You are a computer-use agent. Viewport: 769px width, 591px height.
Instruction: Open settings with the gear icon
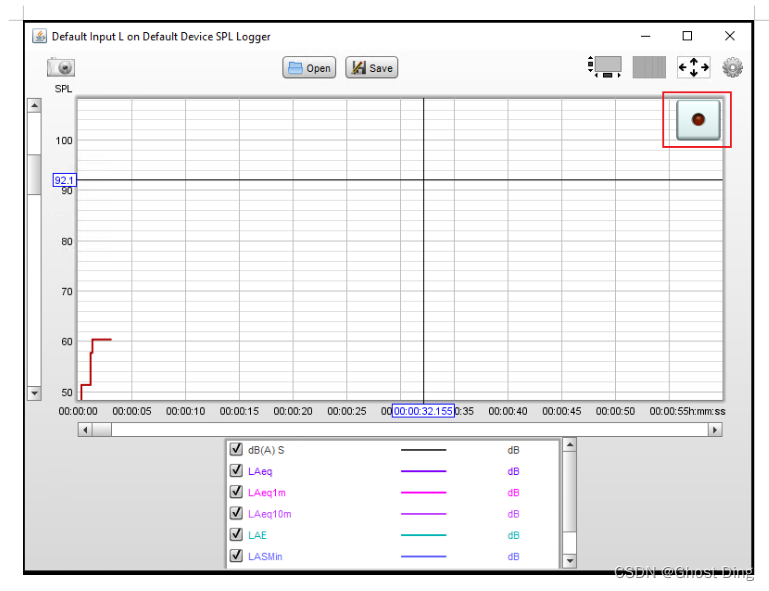(732, 67)
